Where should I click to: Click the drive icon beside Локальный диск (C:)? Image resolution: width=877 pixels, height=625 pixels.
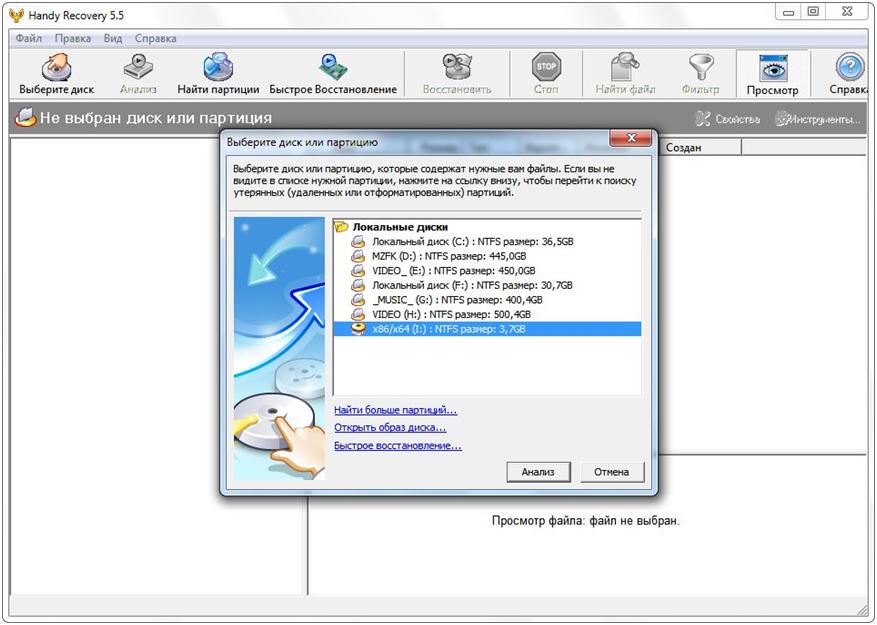(358, 242)
